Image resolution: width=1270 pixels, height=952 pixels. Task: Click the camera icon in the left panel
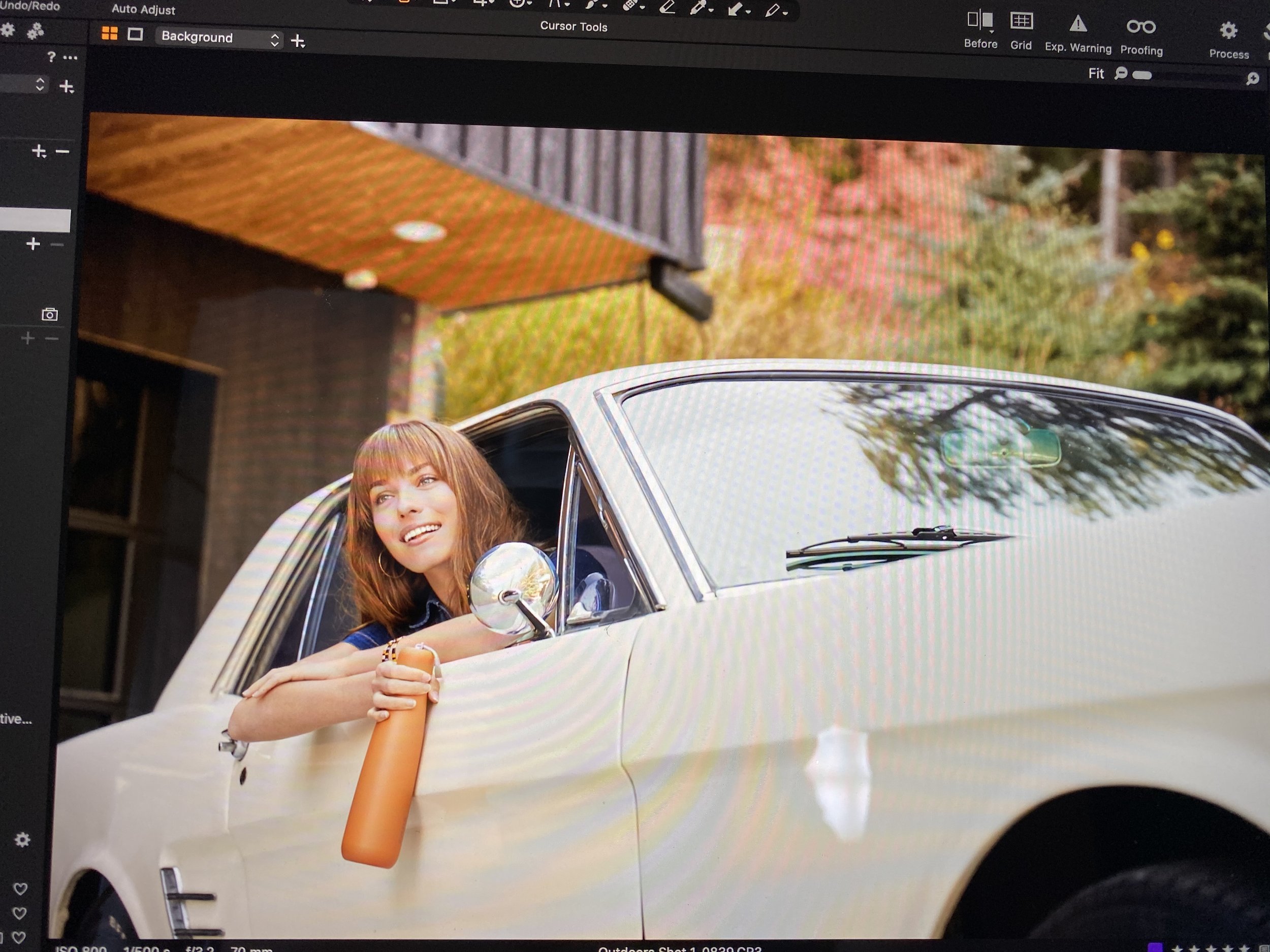[50, 314]
